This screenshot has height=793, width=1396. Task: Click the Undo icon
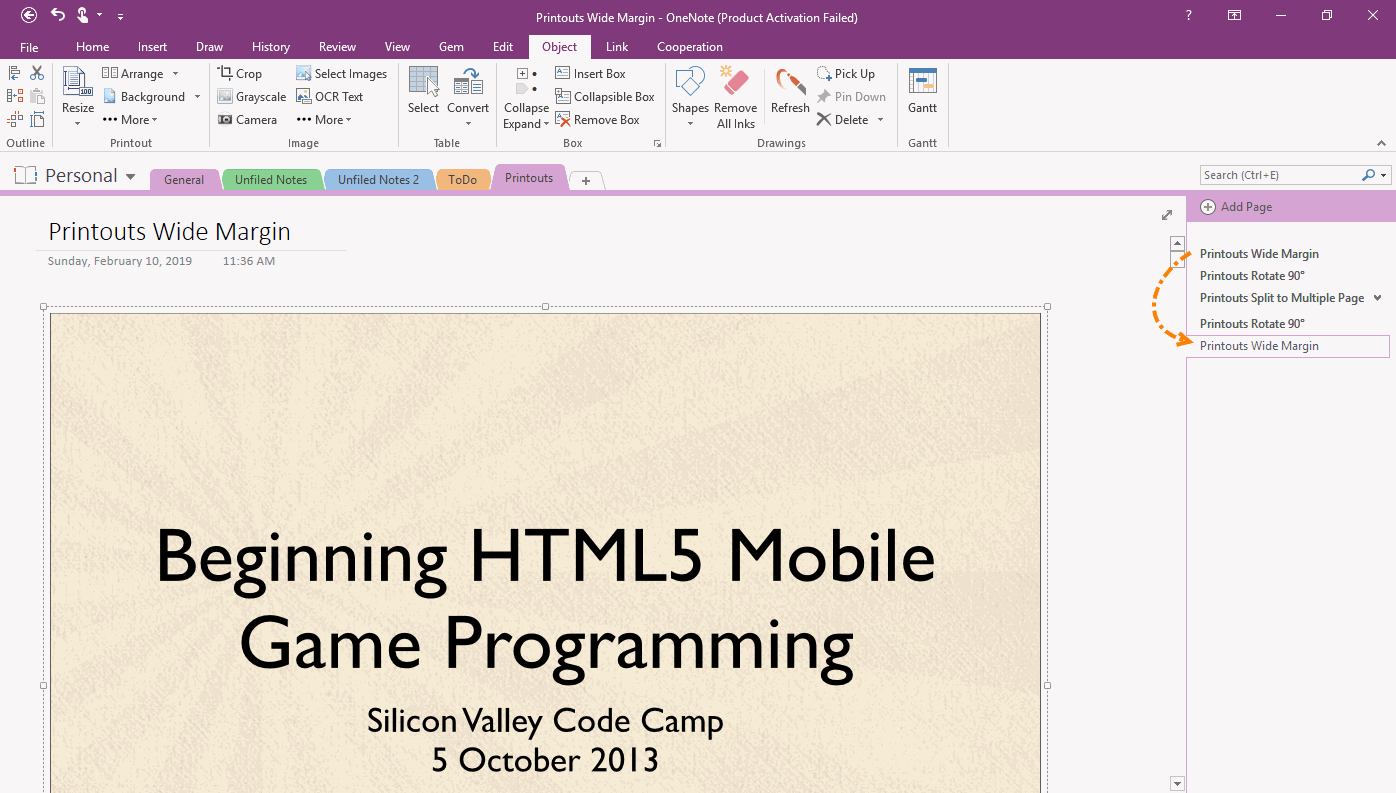57,15
